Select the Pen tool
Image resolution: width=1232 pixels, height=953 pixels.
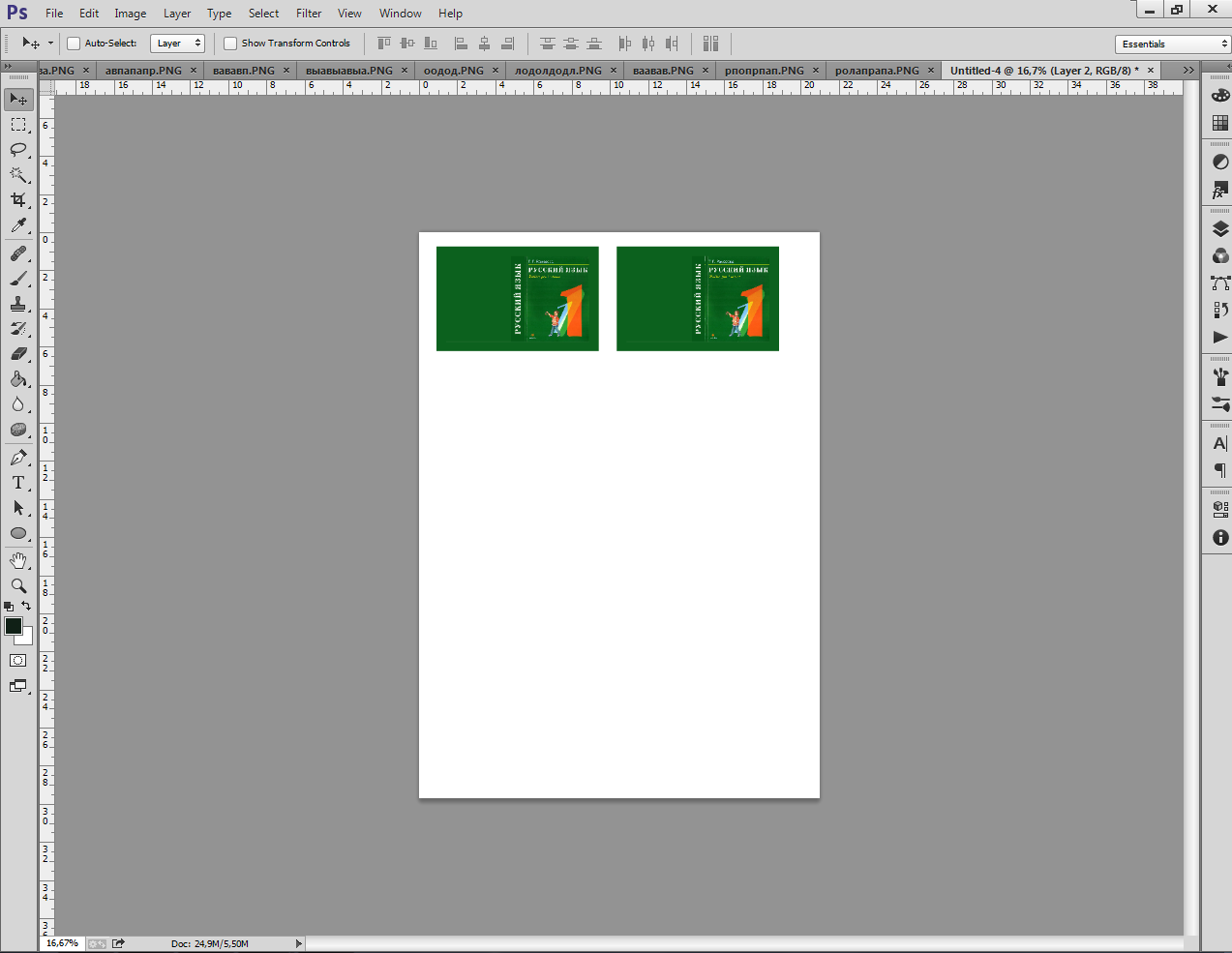point(18,458)
